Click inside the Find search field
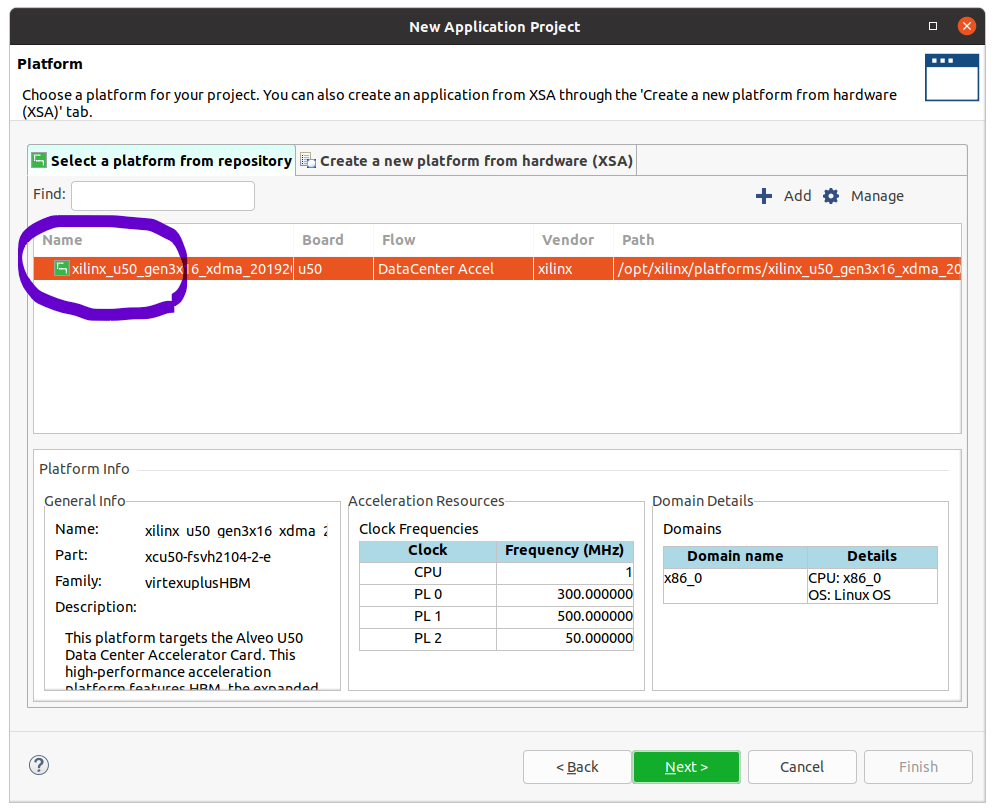The width and height of the screenshot is (995, 812). 162,196
